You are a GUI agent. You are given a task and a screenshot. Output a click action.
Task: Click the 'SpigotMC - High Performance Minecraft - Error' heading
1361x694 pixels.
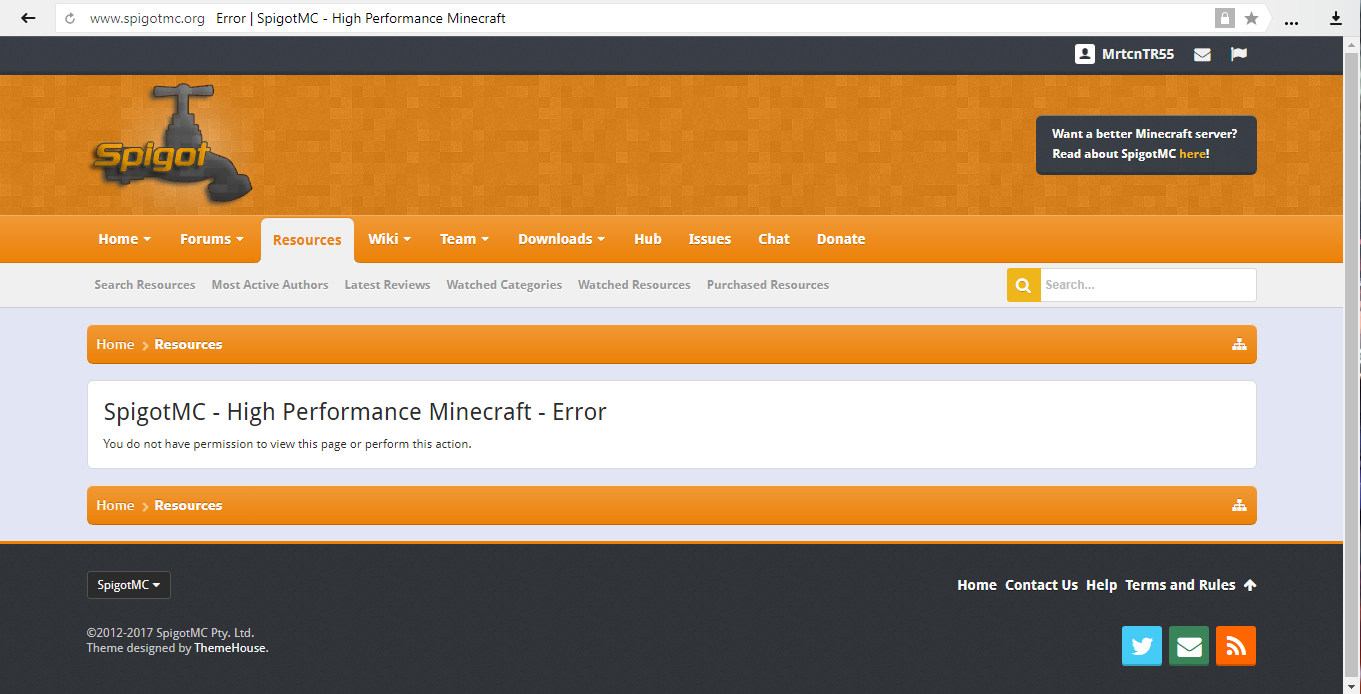355,412
